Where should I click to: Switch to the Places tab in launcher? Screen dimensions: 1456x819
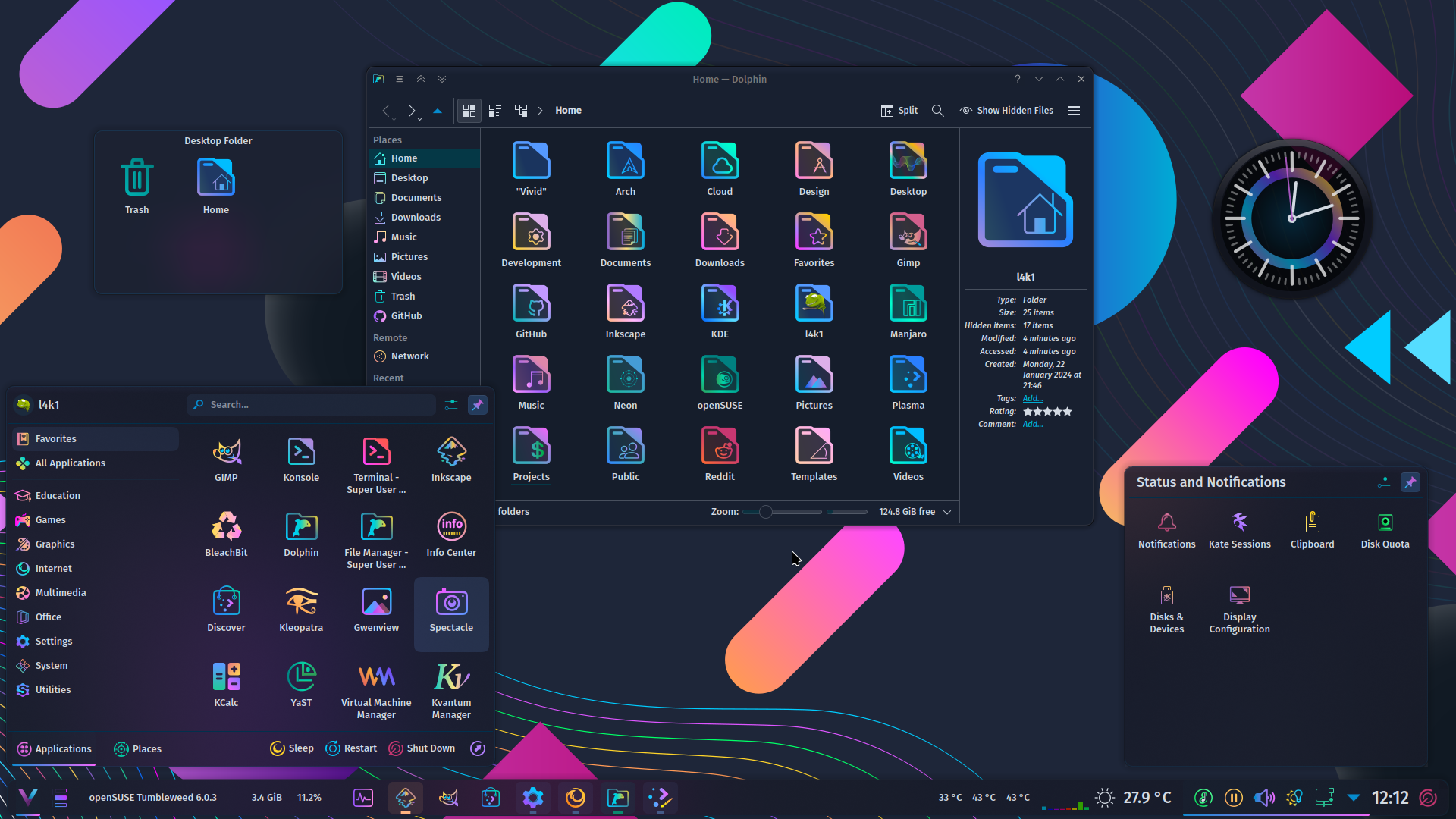tap(137, 749)
